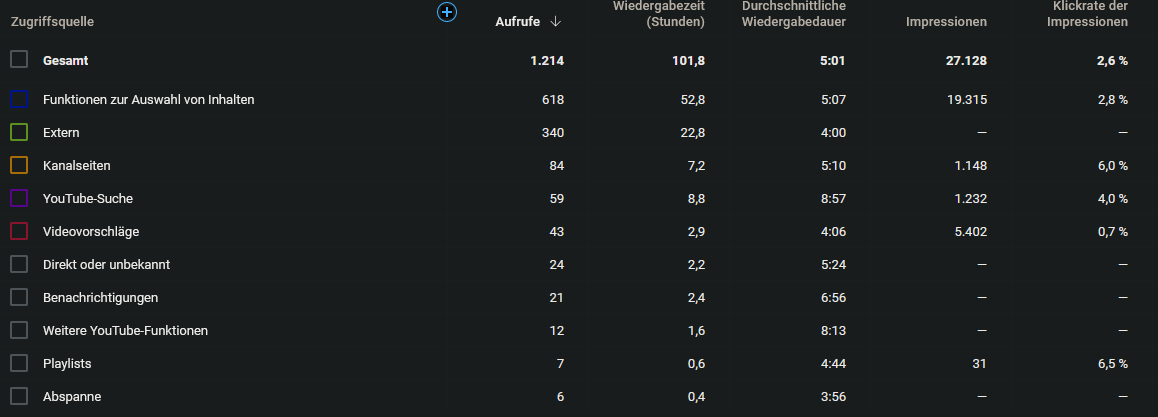The image size is (1158, 417).
Task: Toggle the purple YouTube-Suche checkbox
Action: pos(19,198)
